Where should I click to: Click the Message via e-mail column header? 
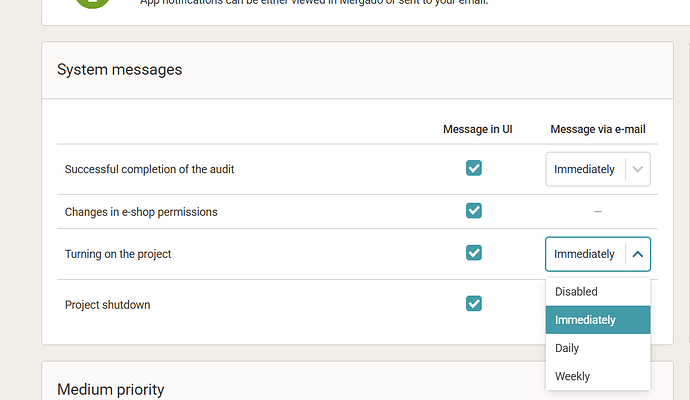pos(597,130)
